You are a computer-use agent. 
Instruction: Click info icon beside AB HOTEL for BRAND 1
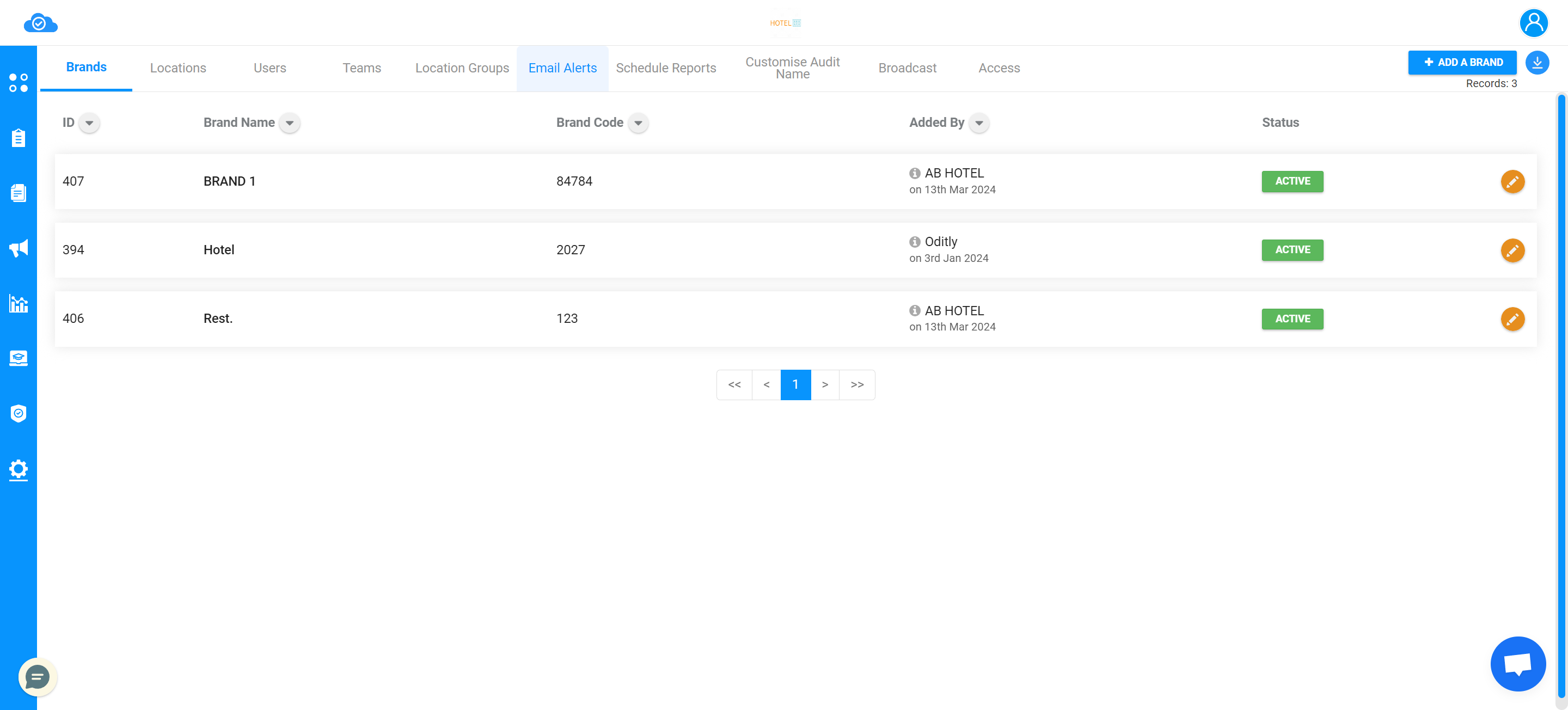914,173
